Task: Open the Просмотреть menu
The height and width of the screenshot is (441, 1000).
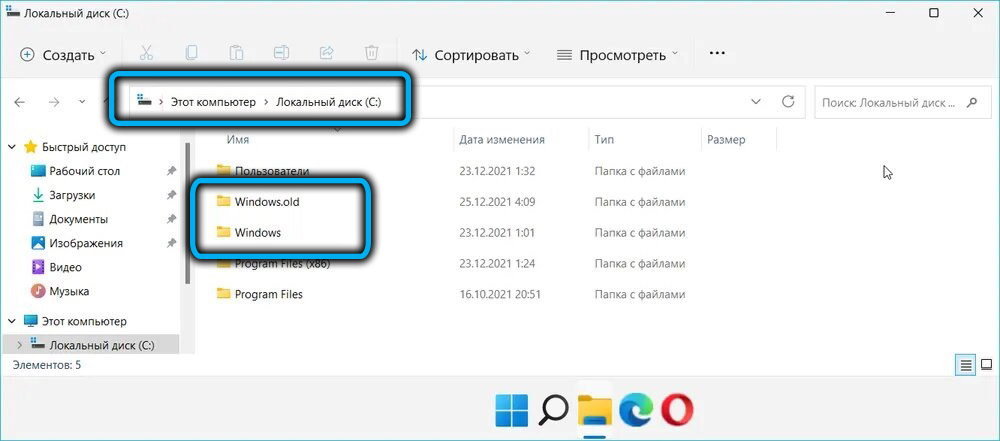Action: pyautogui.click(x=616, y=54)
